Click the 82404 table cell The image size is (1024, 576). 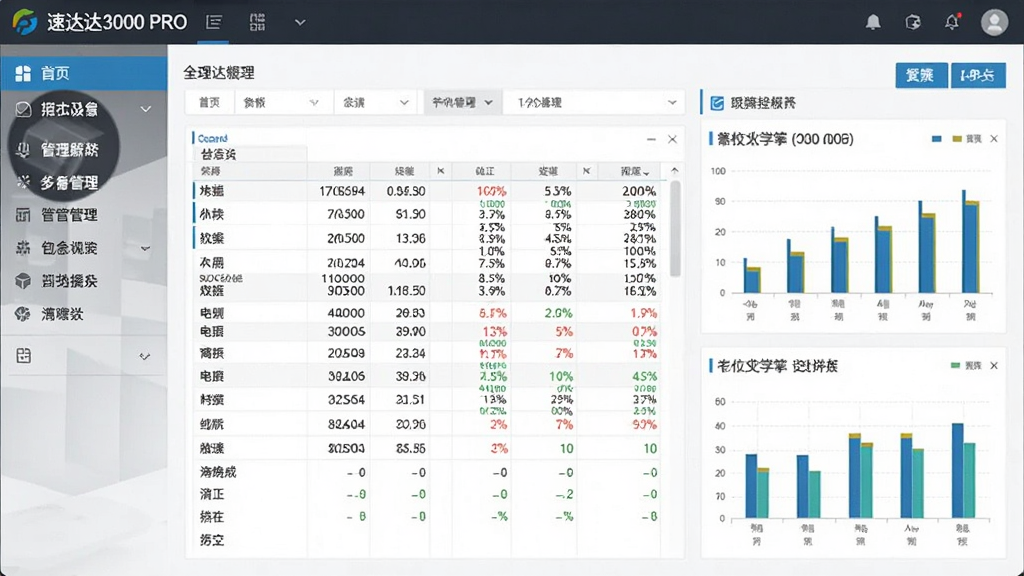tap(345, 424)
